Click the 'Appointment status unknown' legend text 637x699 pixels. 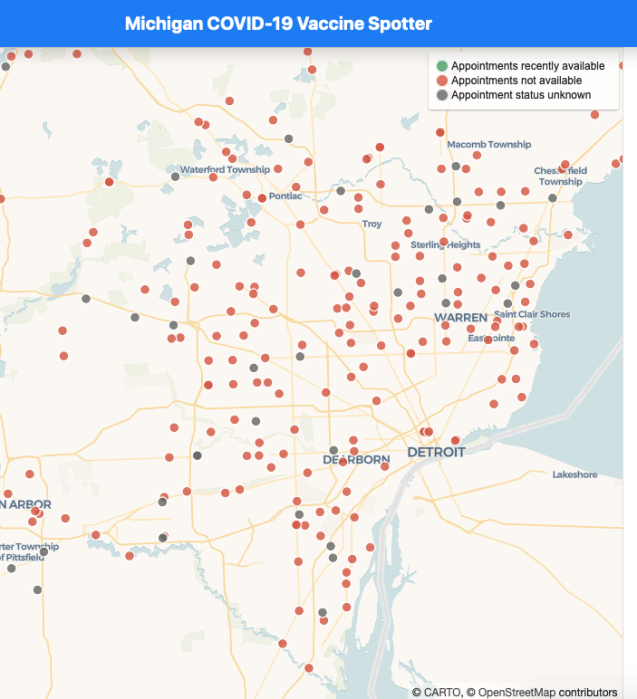coord(521,95)
